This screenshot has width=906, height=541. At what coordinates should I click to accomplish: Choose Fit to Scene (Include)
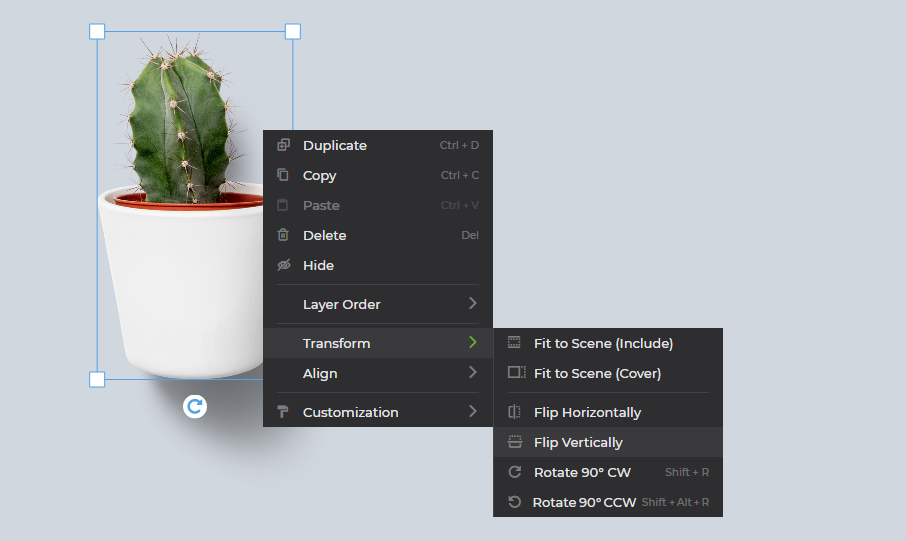pos(608,343)
